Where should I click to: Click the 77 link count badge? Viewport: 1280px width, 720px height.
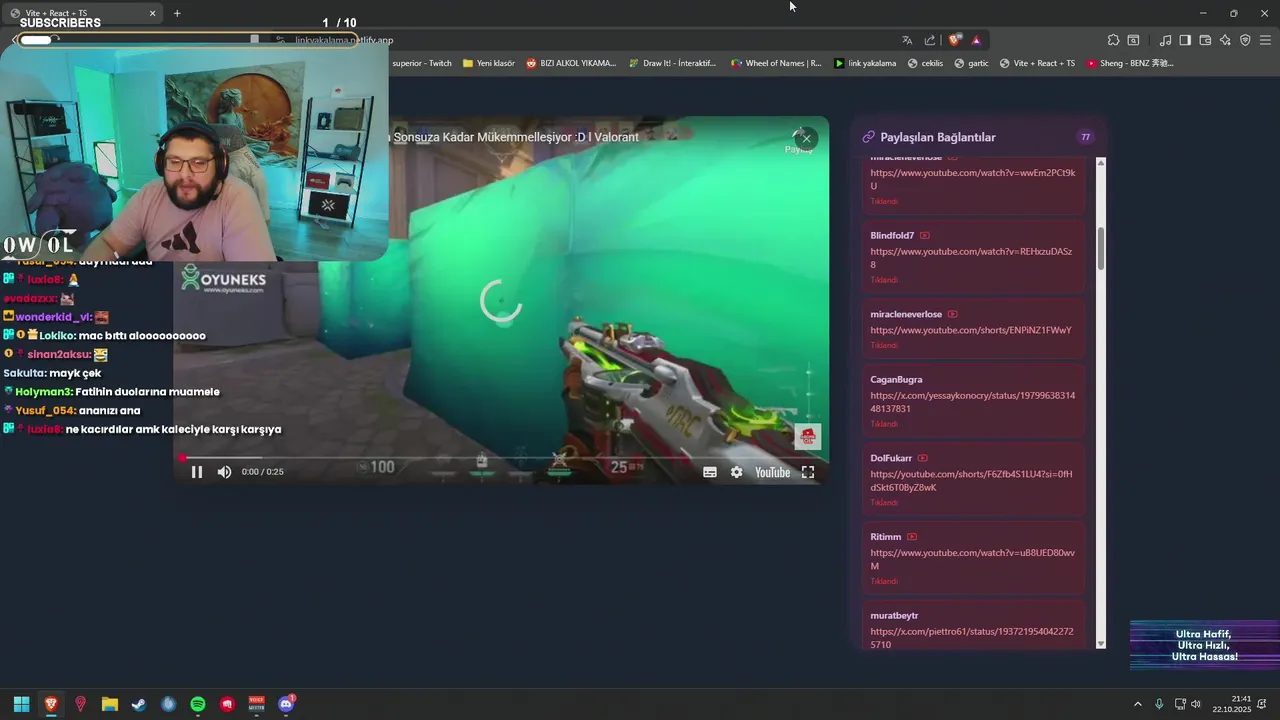point(1085,137)
